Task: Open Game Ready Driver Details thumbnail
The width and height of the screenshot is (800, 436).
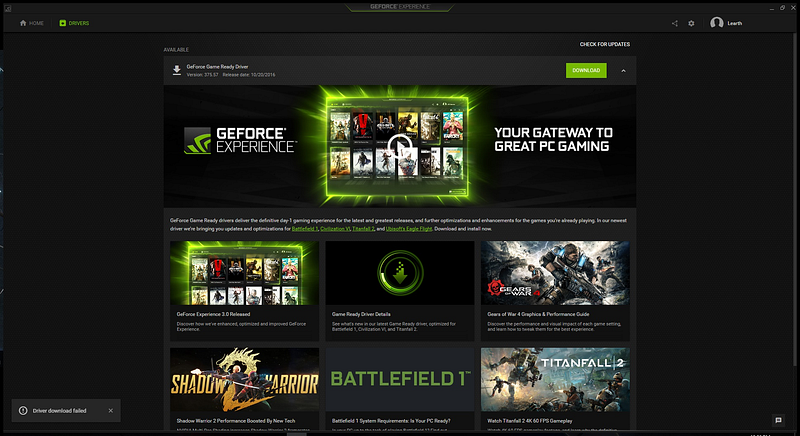Action: coord(400,273)
